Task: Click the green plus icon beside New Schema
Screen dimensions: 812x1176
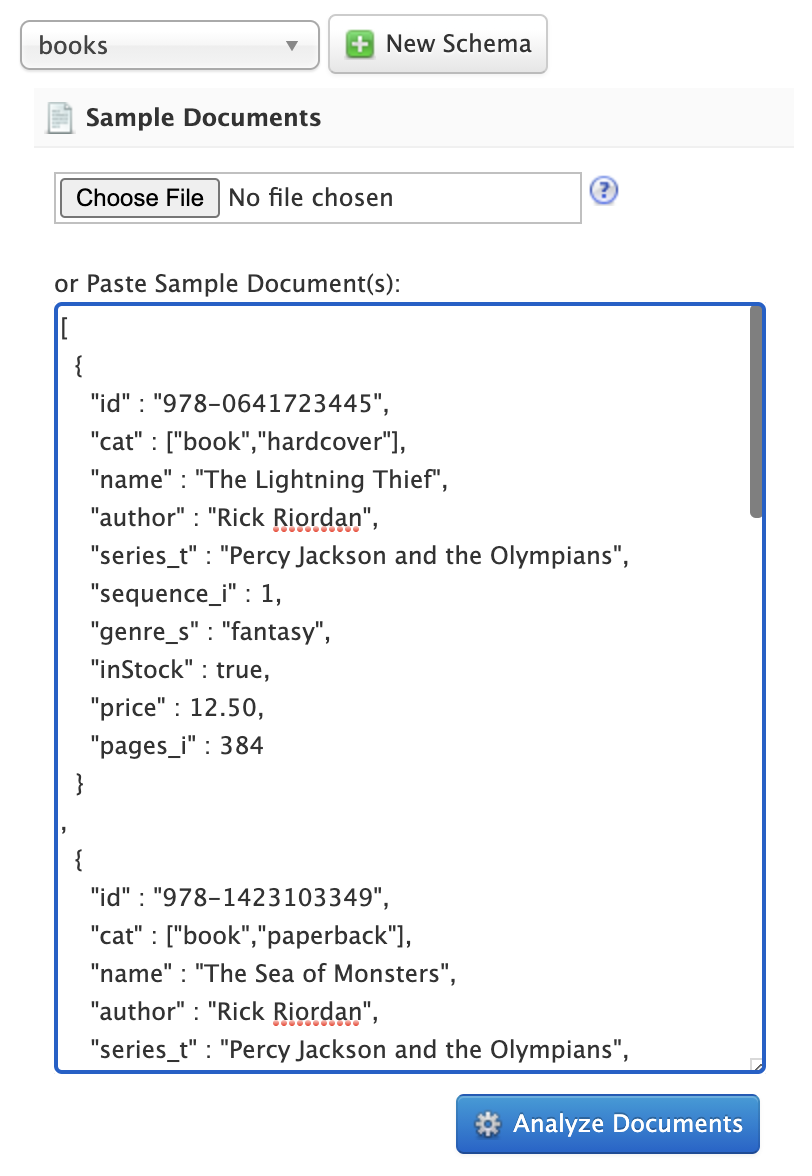Action: point(360,45)
